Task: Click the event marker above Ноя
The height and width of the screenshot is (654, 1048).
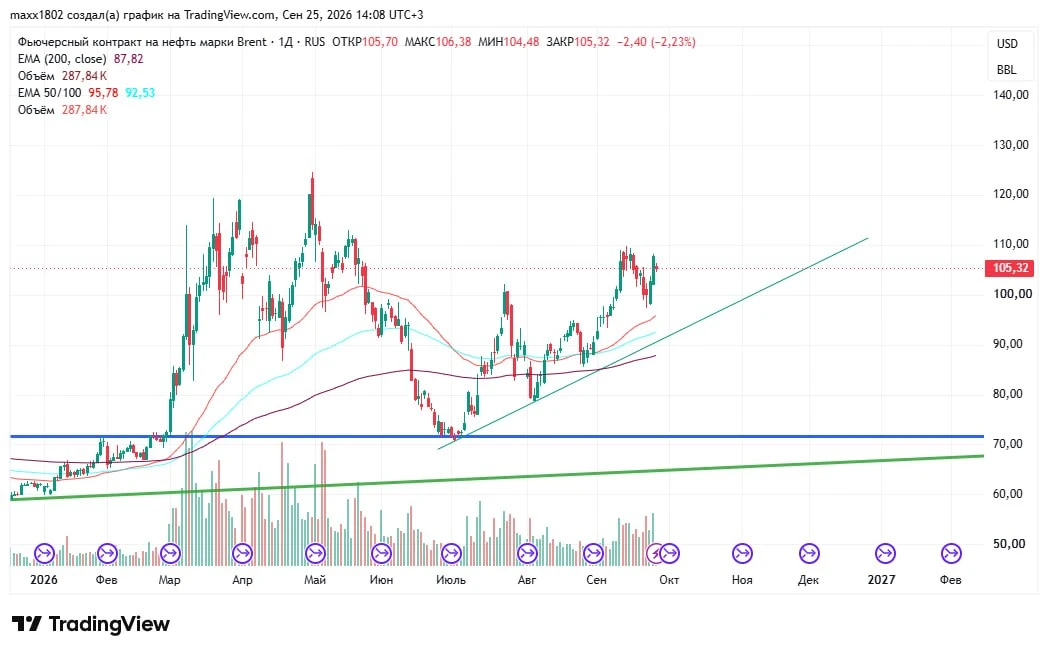Action: (x=742, y=554)
